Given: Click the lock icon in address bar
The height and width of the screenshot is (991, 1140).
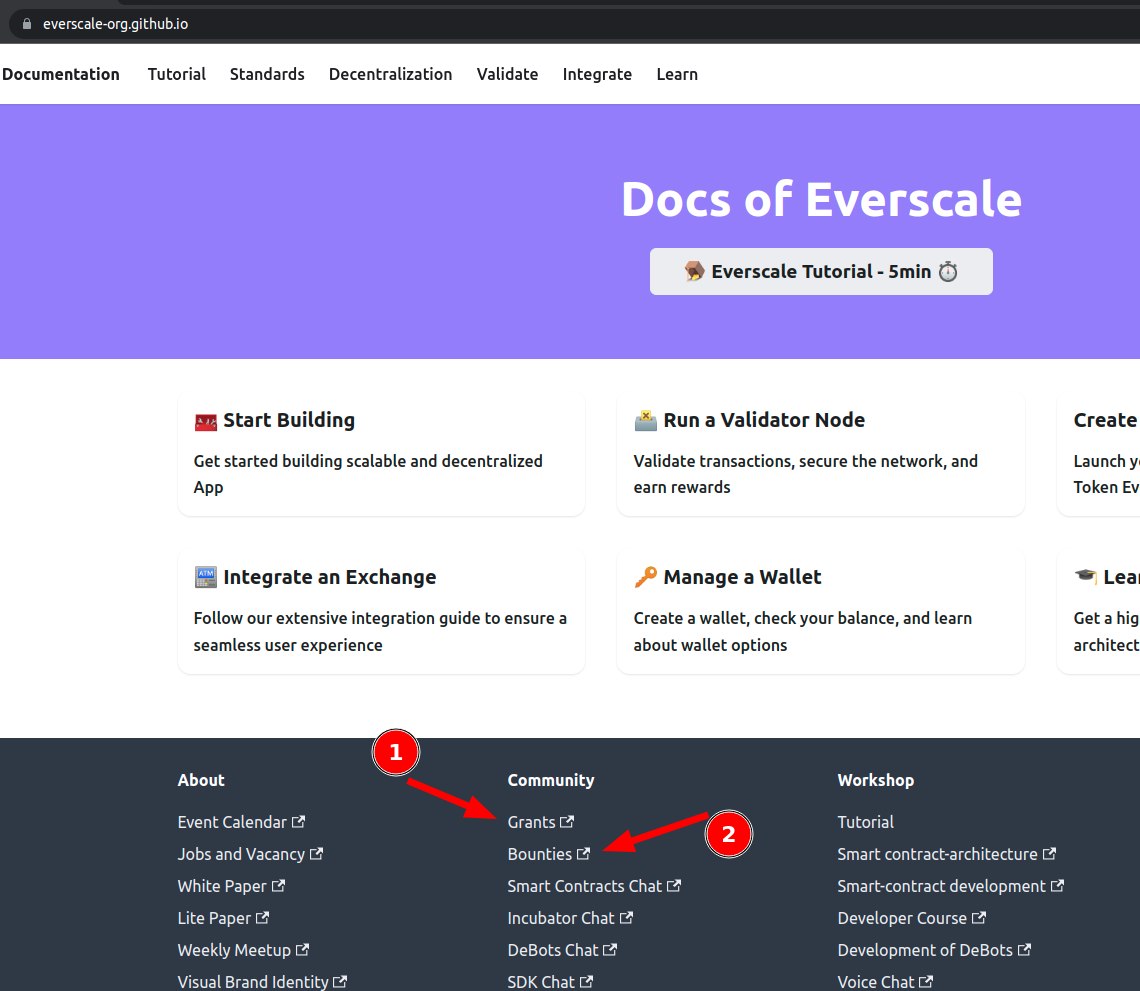Looking at the screenshot, I should tap(26, 24).
